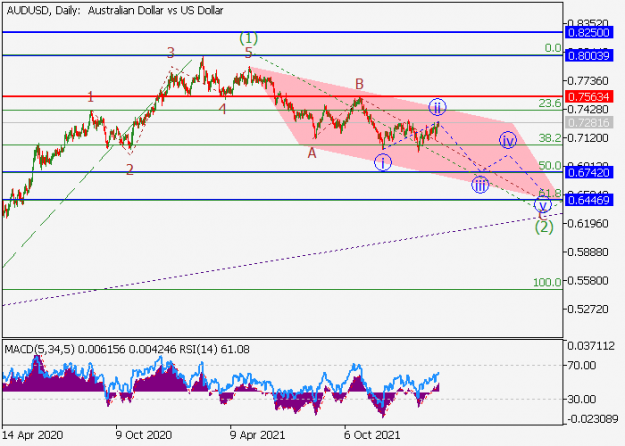Screen dimensions: 625x446
Task: Click the 0.037112 indicator scale value
Action: pyautogui.click(x=591, y=346)
